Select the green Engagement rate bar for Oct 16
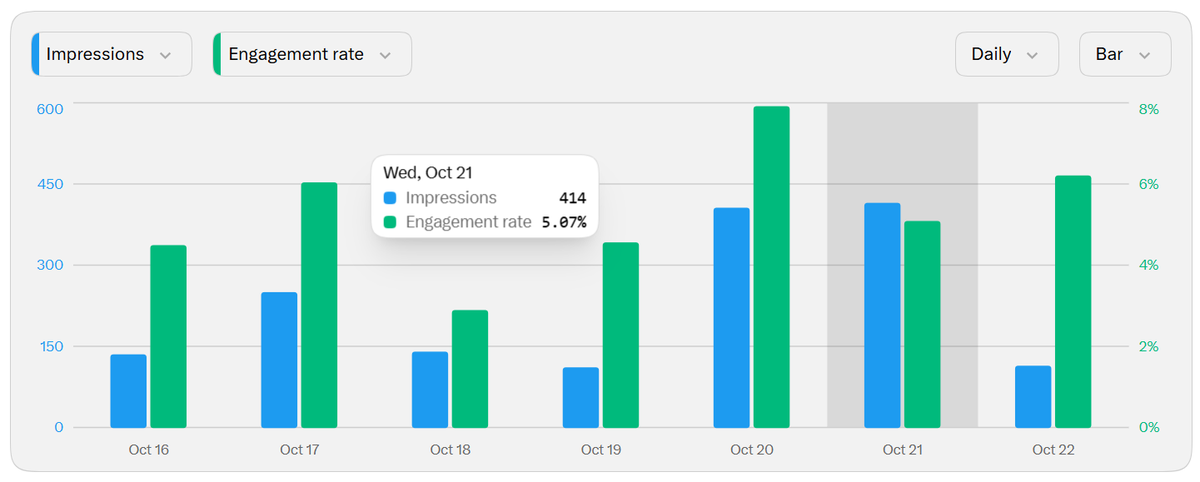Image resolution: width=1200 pixels, height=482 pixels. 169,337
